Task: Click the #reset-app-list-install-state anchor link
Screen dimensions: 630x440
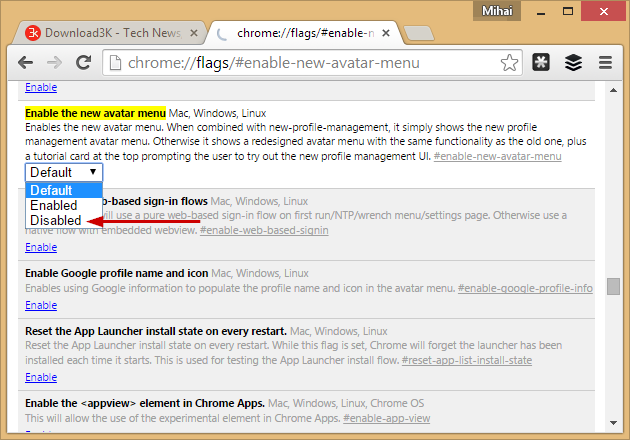Action: click(466, 360)
